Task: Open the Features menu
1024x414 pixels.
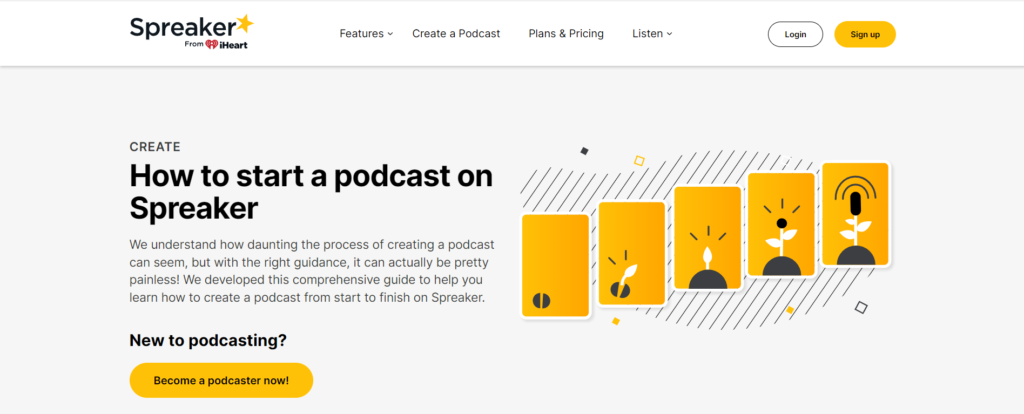Action: pos(366,33)
